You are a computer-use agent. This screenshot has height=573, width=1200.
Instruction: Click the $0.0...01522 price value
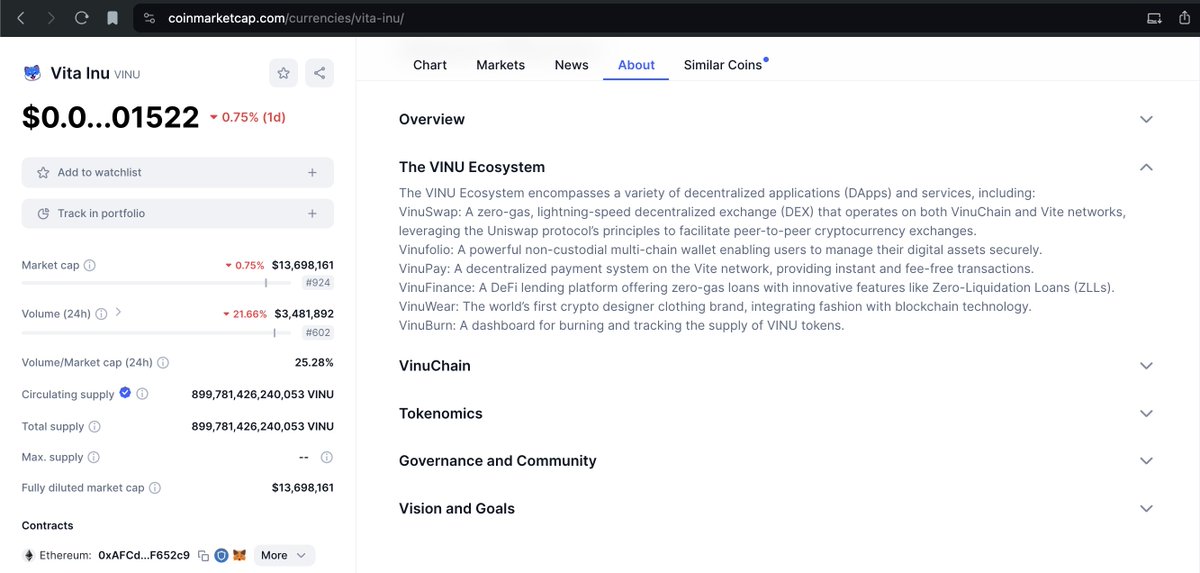[x=111, y=118]
